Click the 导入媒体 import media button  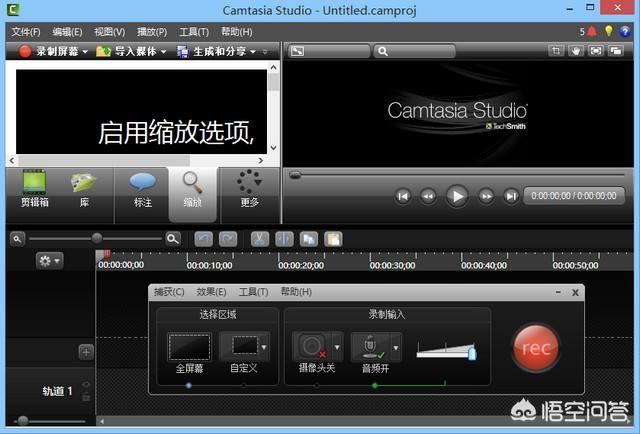(126, 51)
